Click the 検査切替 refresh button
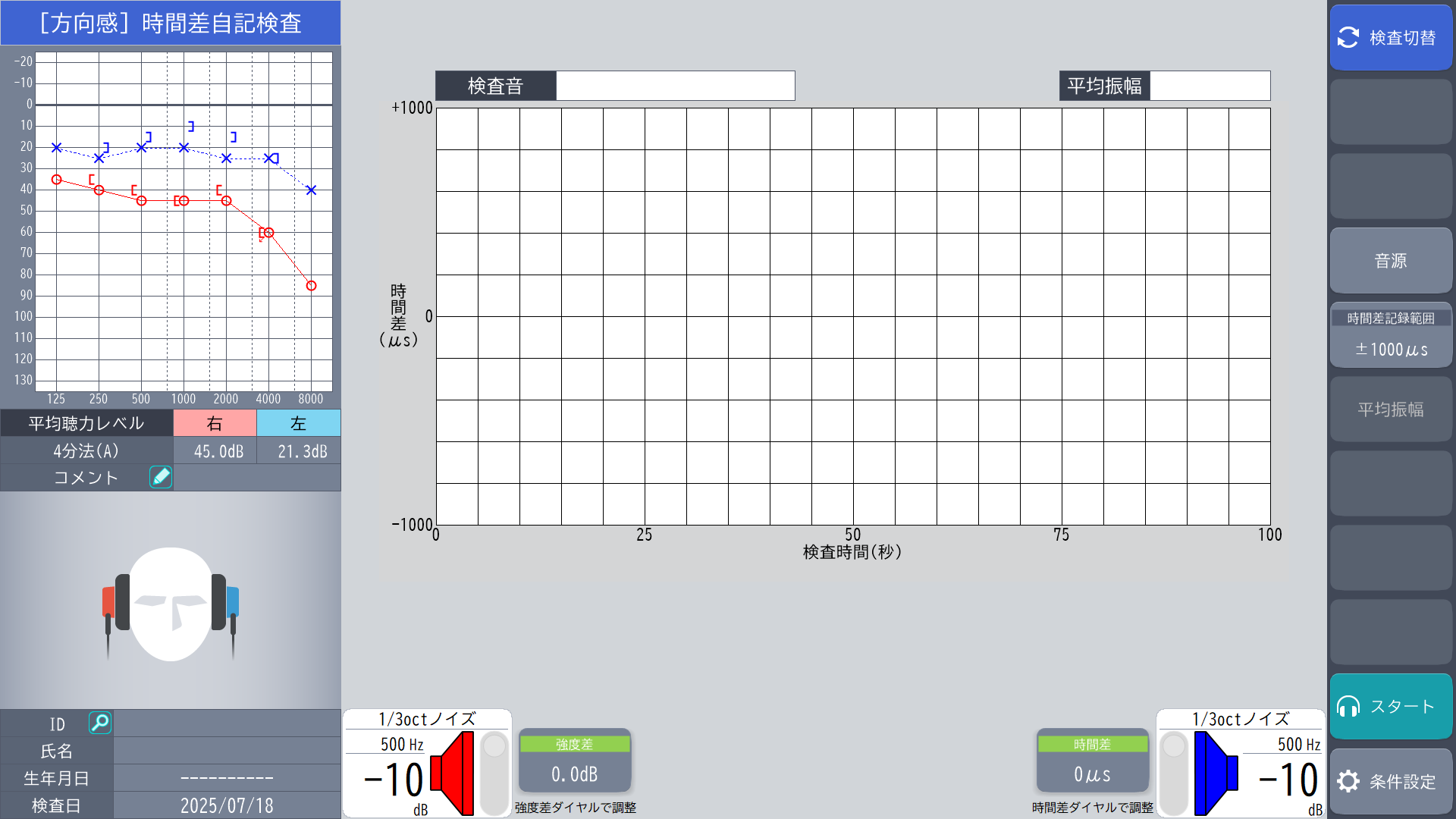Viewport: 1456px width, 819px height. click(1391, 38)
